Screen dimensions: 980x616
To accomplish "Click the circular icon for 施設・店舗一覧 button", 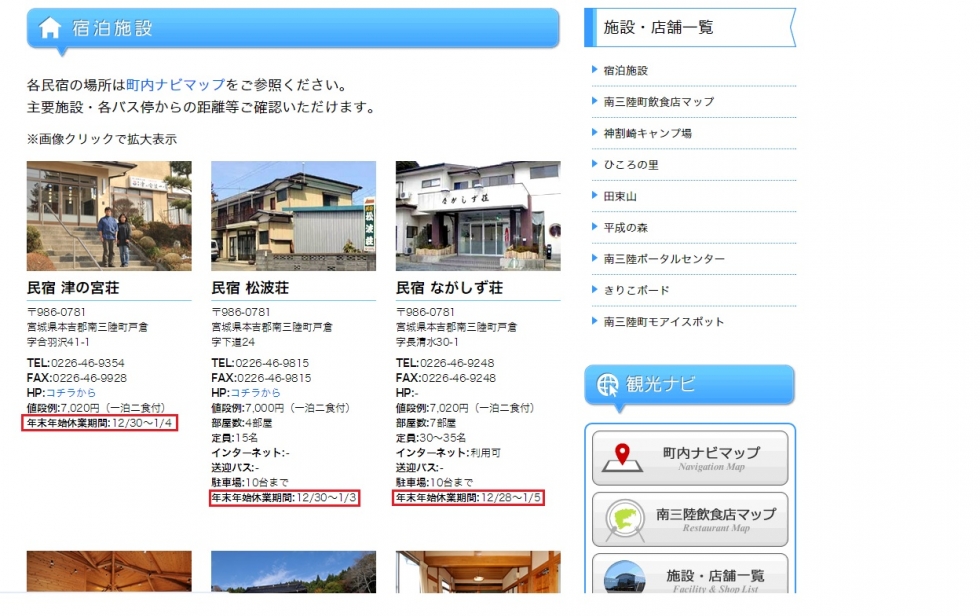I will click(625, 578).
